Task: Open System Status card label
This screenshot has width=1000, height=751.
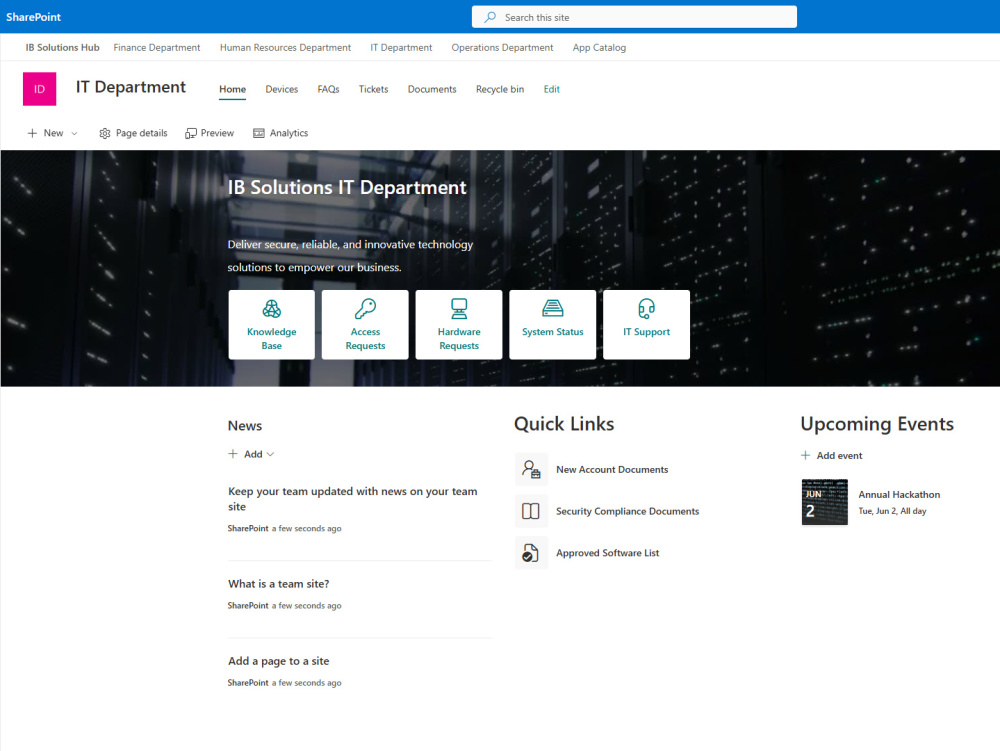Action: coord(553,332)
